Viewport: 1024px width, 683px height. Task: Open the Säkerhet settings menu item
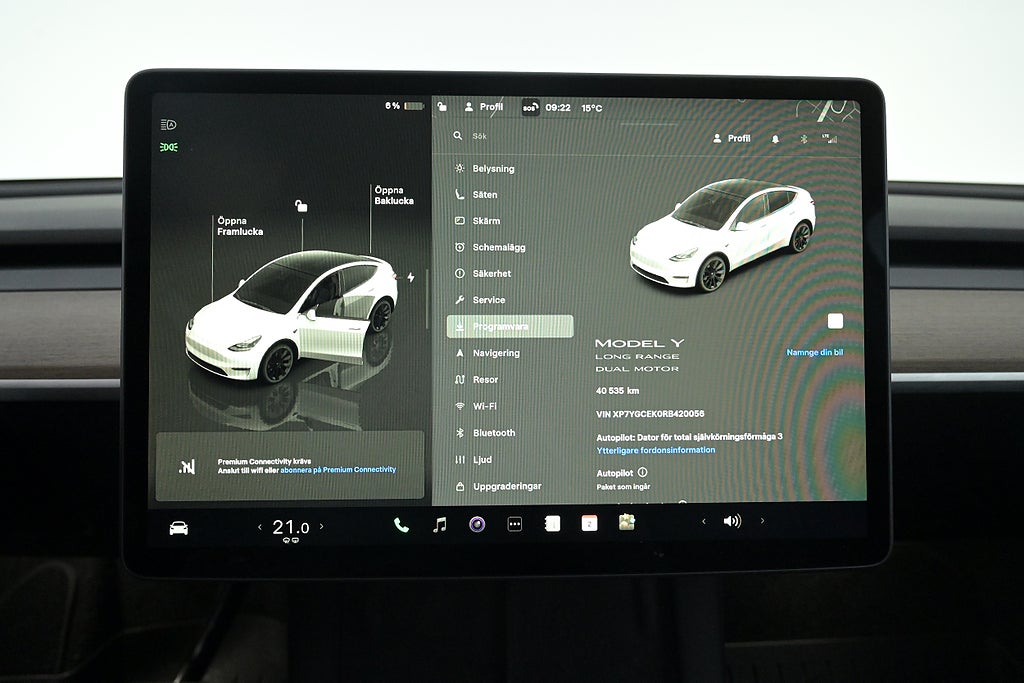pos(491,273)
